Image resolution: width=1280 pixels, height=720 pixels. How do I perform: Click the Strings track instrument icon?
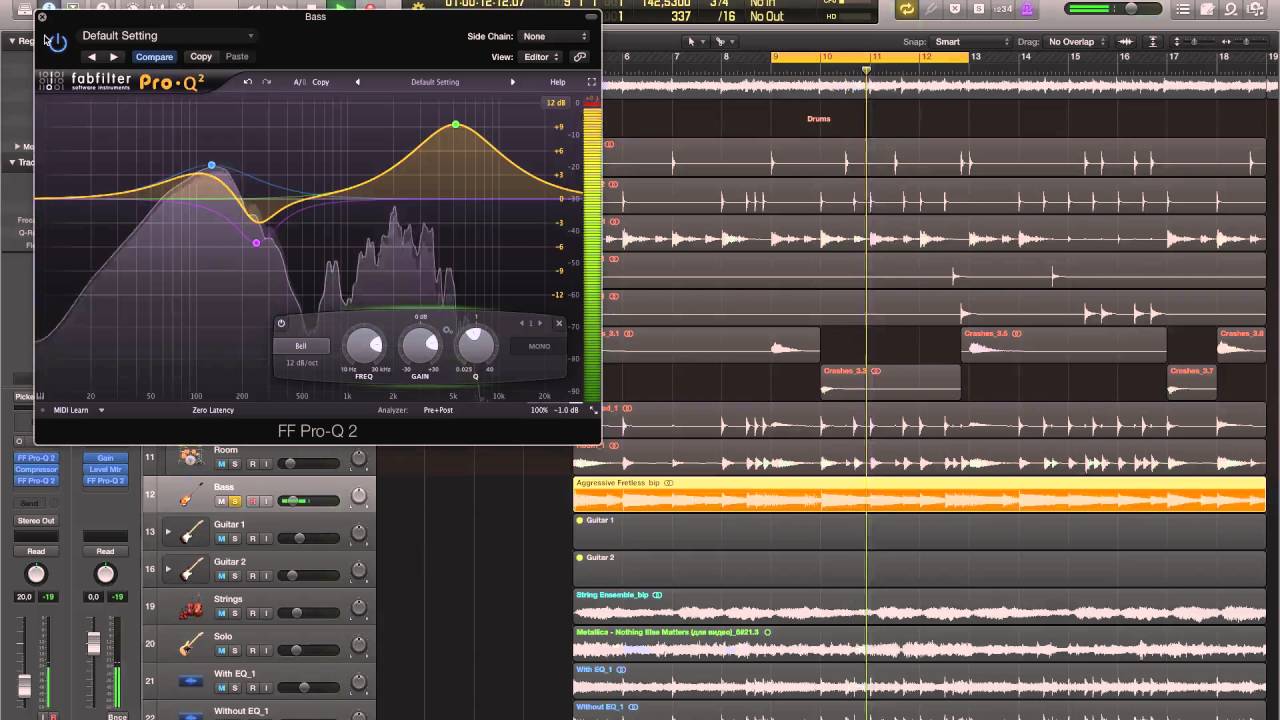tap(191, 607)
